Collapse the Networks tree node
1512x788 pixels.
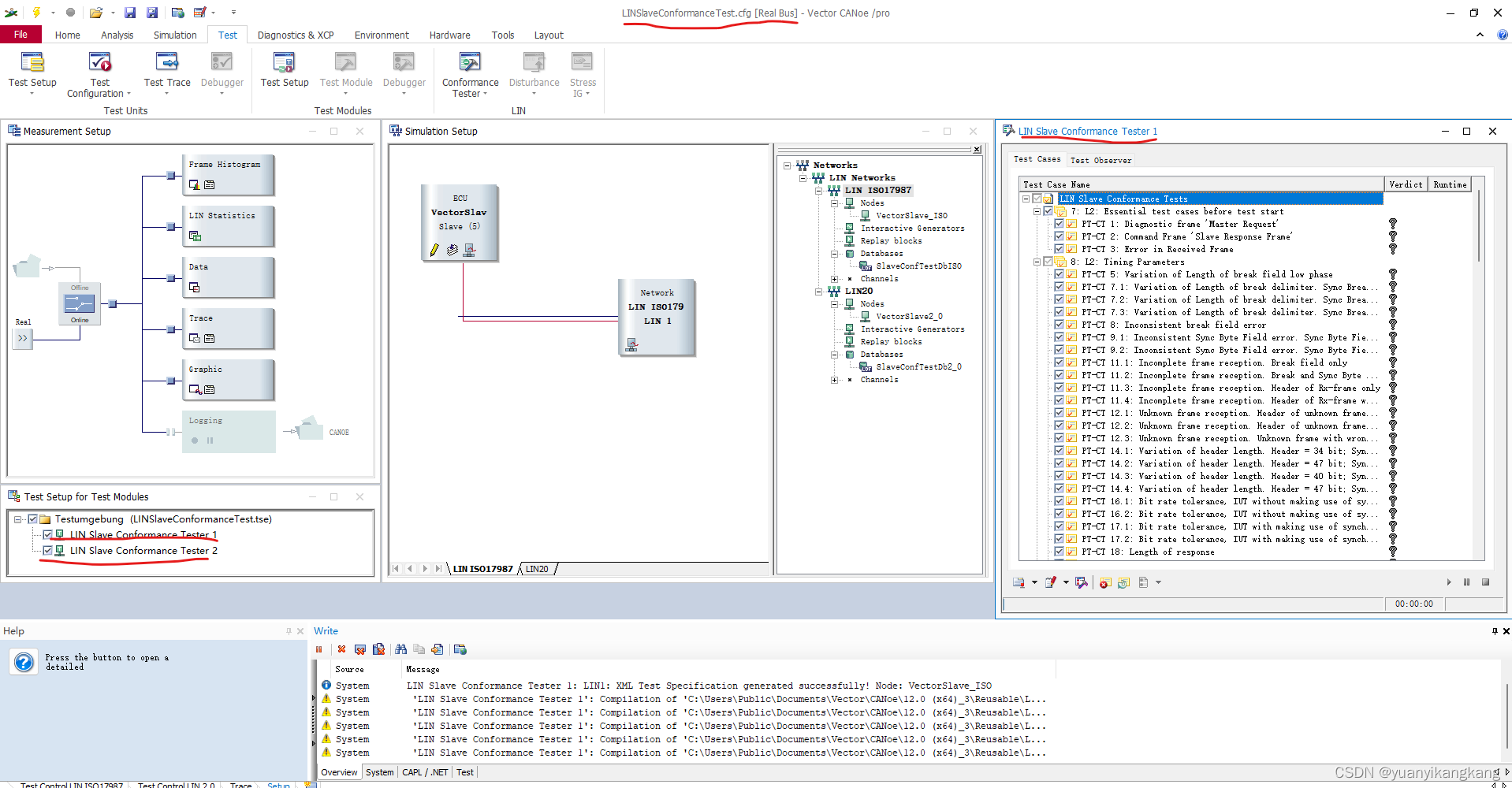[x=787, y=165]
